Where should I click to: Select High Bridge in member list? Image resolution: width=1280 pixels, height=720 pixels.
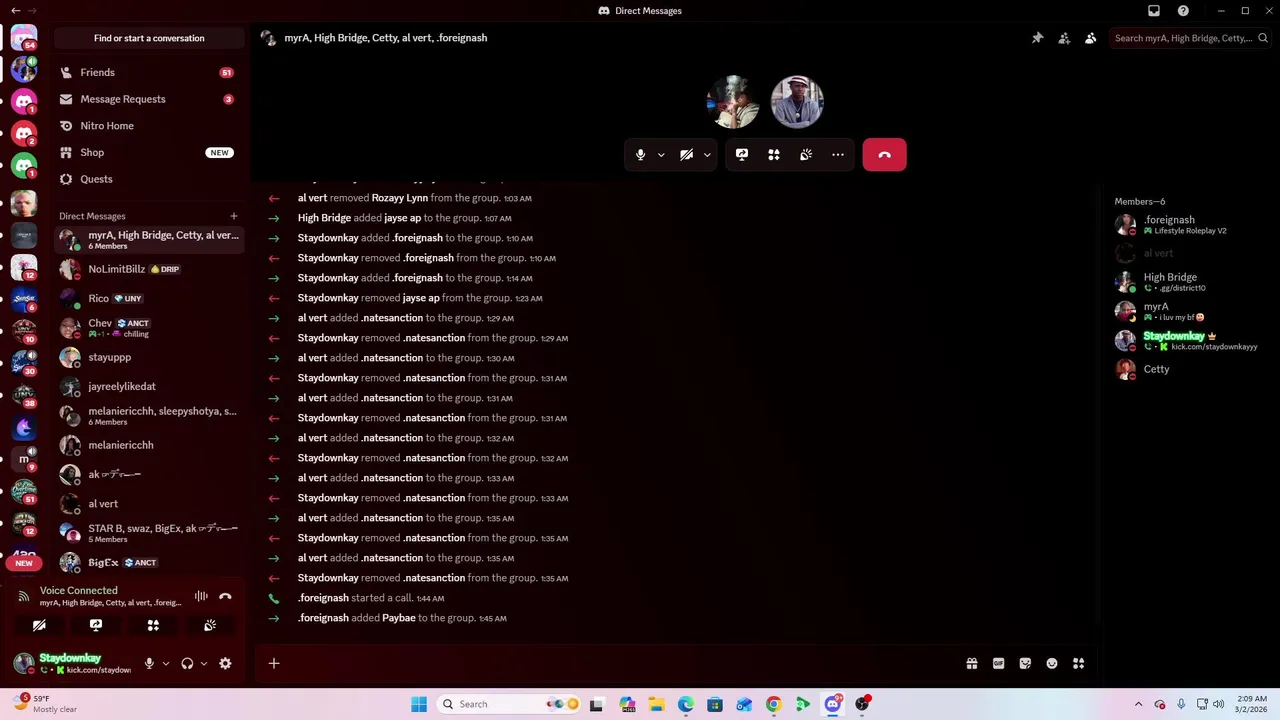(1188, 282)
